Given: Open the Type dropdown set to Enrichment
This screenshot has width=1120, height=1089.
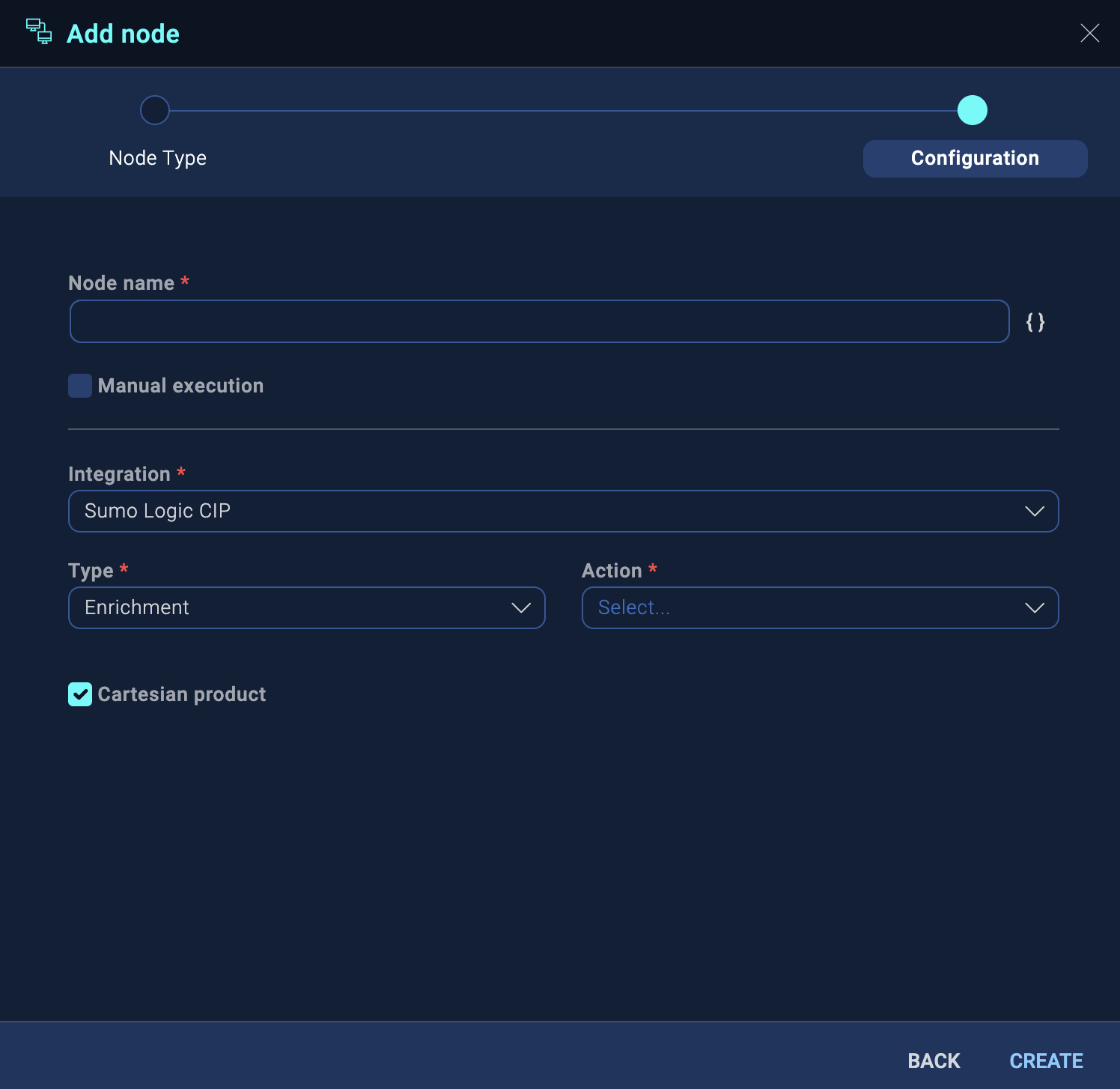Looking at the screenshot, I should coord(307,608).
